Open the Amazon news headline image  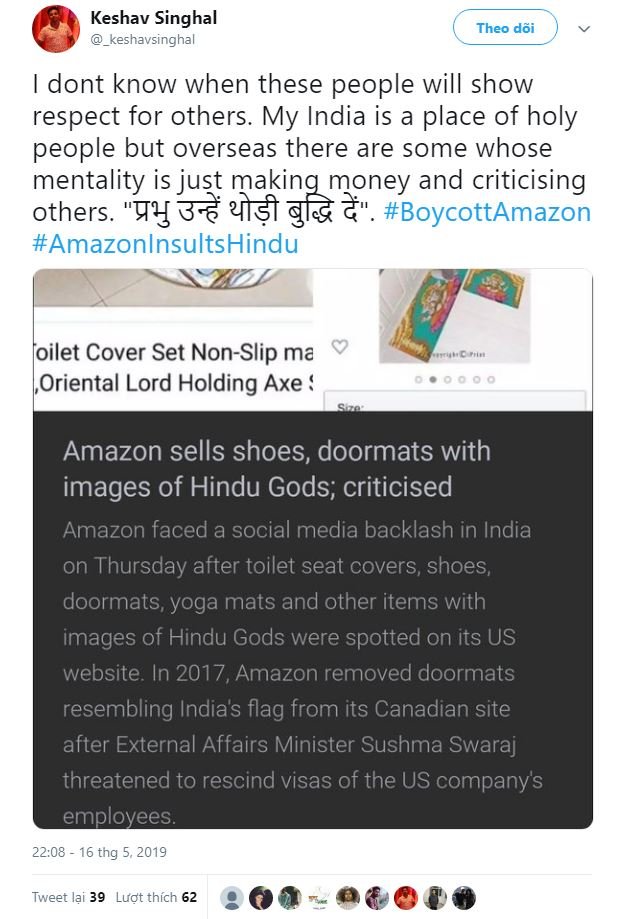pyautogui.click(x=312, y=549)
